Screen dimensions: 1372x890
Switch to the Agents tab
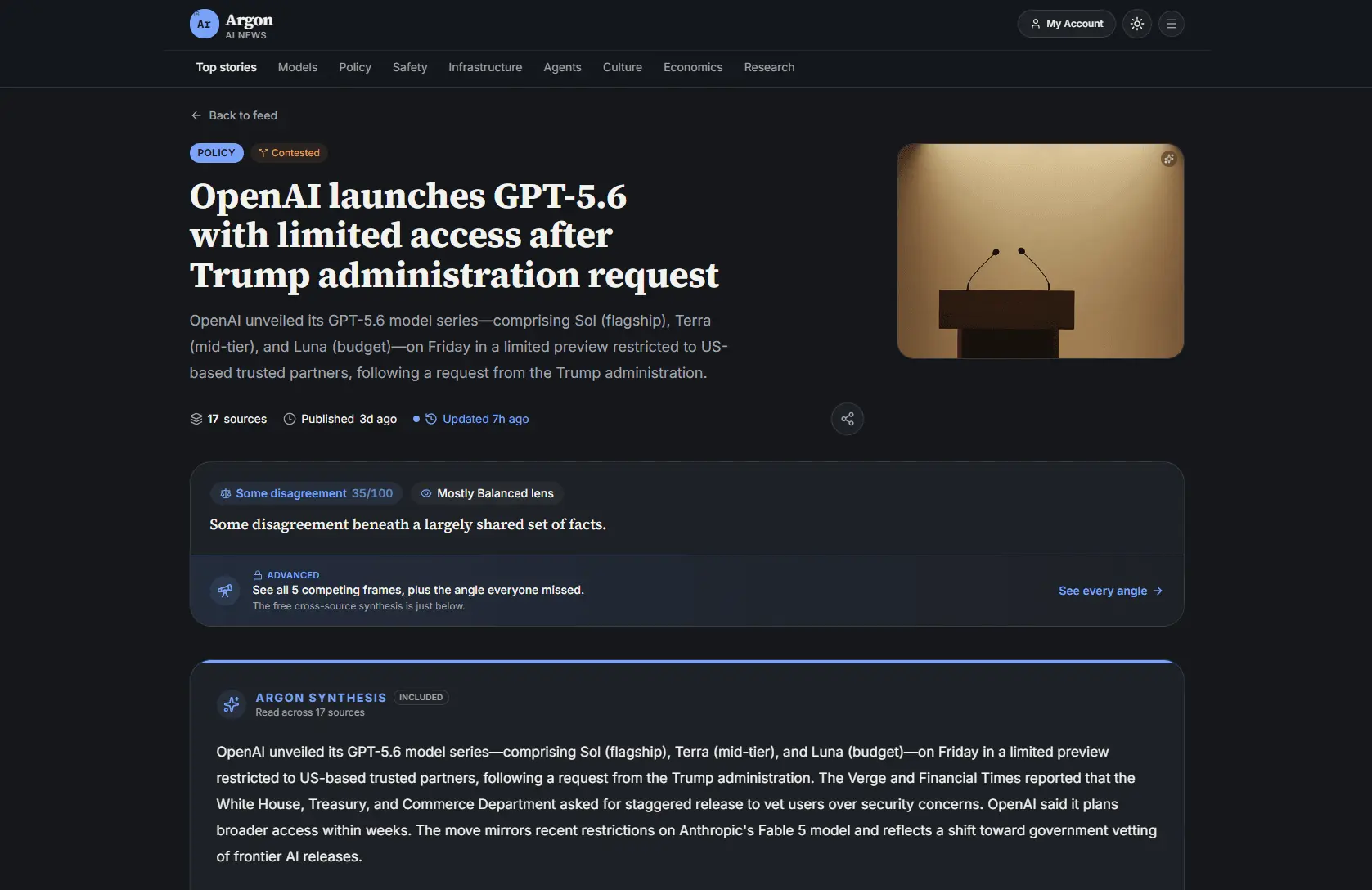pyautogui.click(x=562, y=67)
